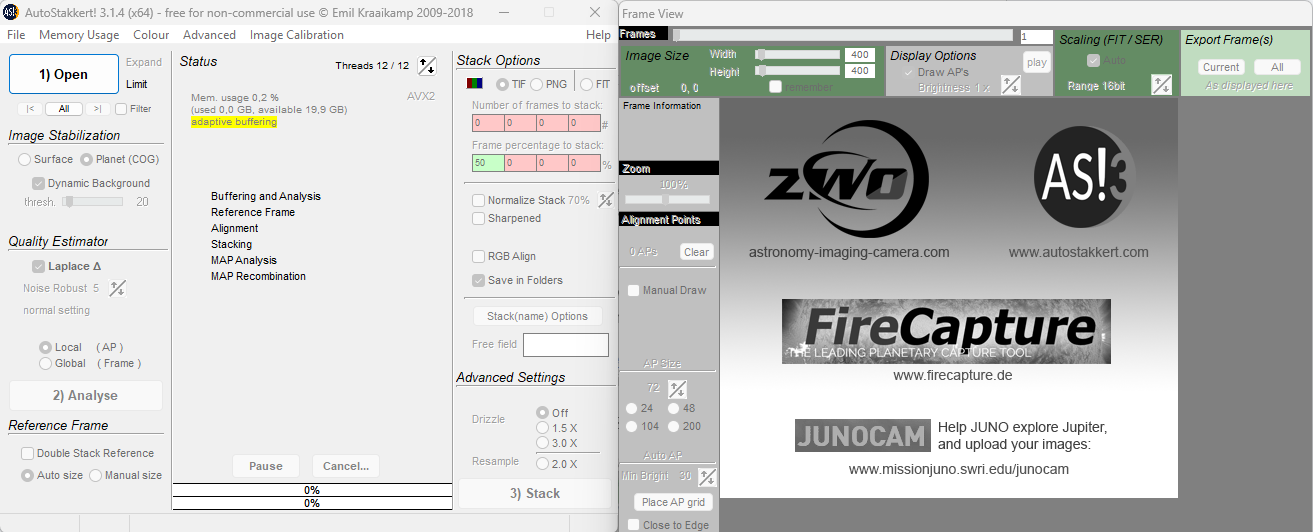Screen dimensions: 1313x532
Task: Click the FireCapture banner image
Action: coord(946,331)
